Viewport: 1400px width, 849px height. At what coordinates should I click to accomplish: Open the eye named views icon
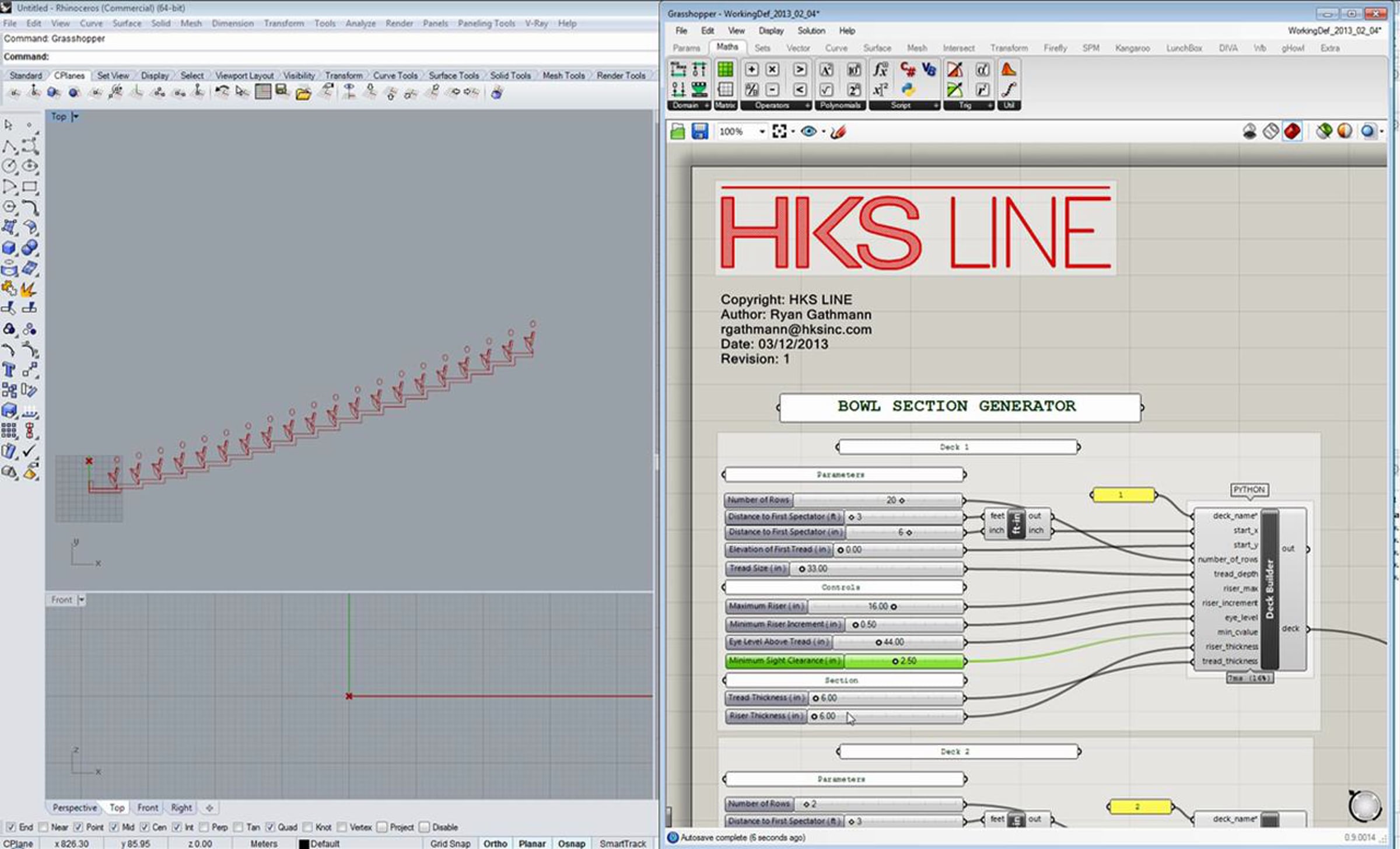click(x=808, y=131)
